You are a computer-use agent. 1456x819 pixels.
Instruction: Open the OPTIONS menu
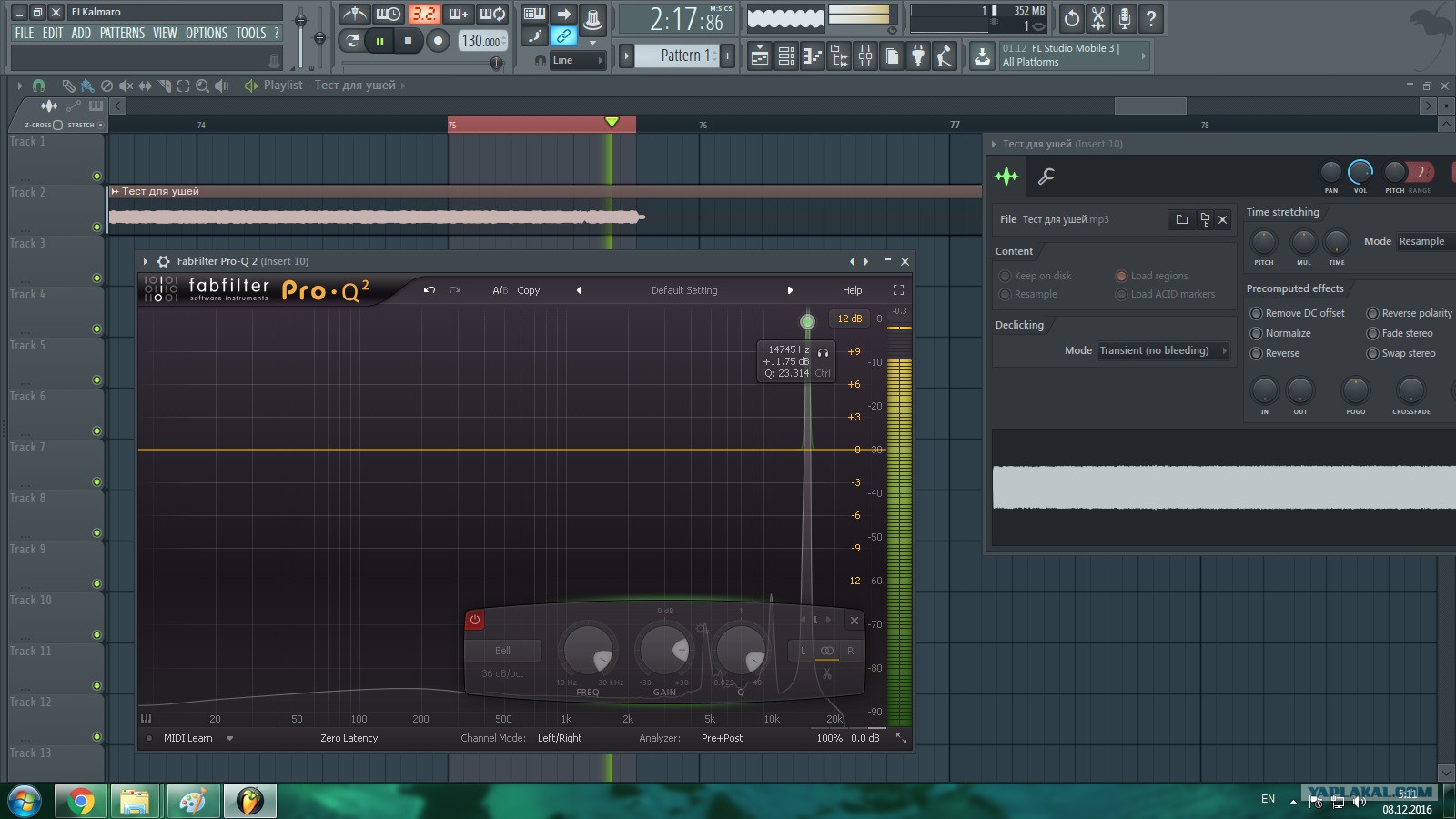click(x=207, y=33)
